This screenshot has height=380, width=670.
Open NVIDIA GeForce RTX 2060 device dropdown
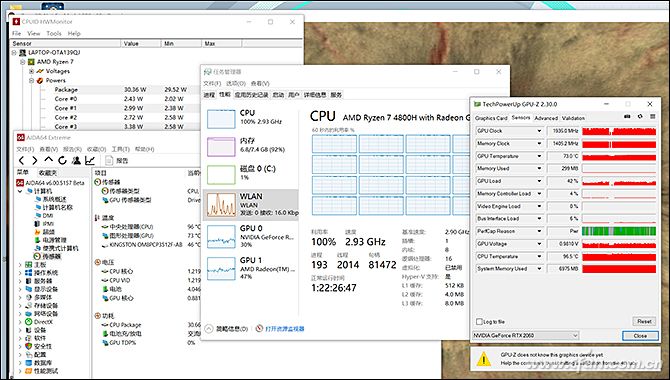point(575,336)
